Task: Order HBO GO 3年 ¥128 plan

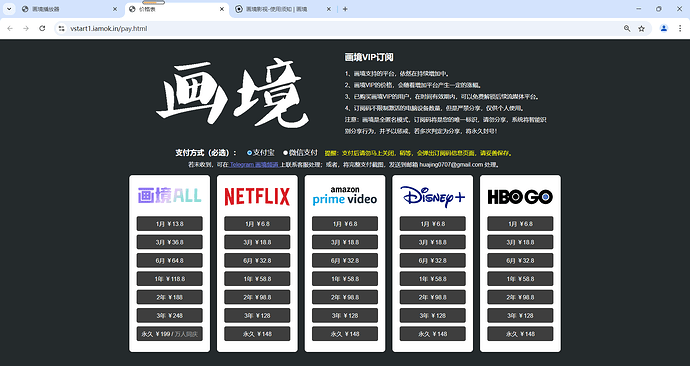Action: (x=520, y=315)
